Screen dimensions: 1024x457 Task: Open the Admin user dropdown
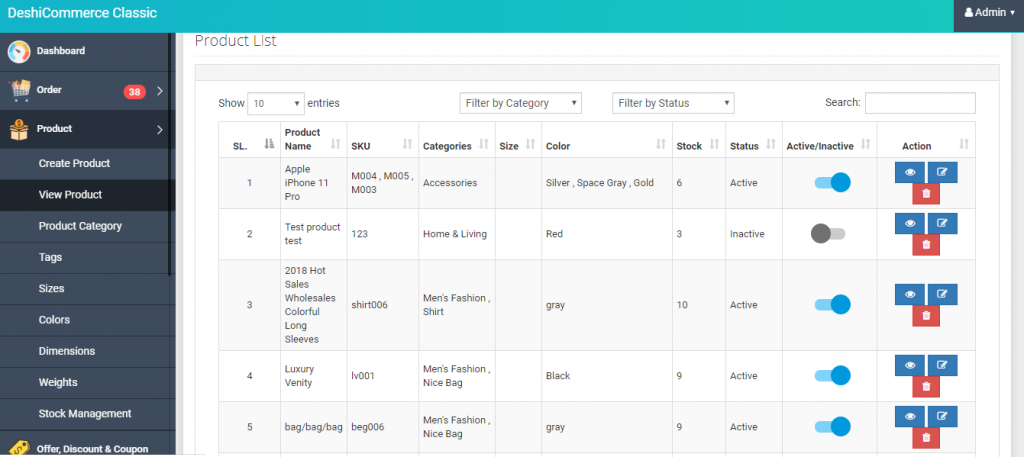tap(989, 13)
